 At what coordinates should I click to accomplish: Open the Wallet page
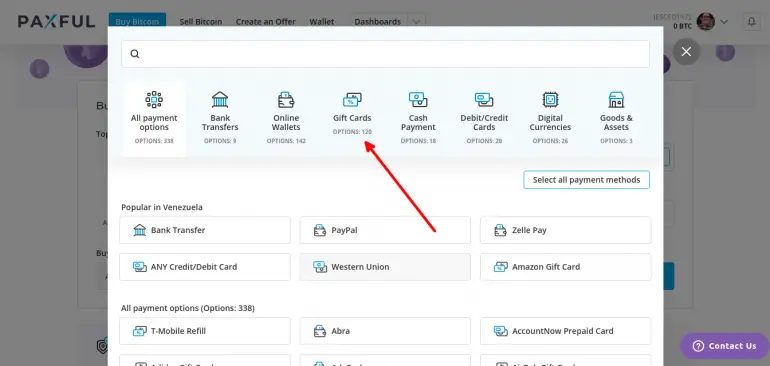coord(322,22)
